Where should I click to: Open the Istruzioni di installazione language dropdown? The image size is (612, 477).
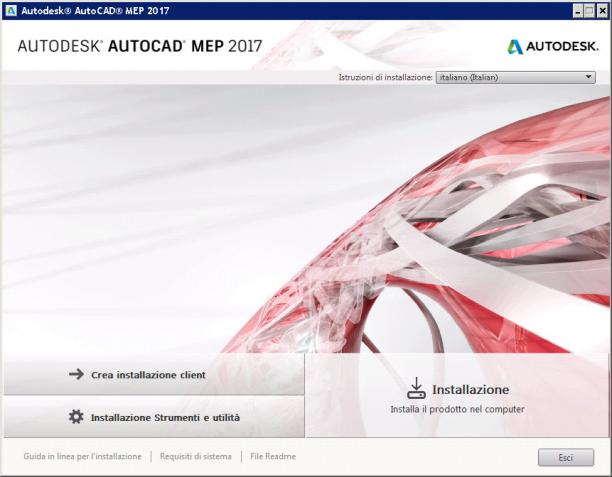[515, 77]
